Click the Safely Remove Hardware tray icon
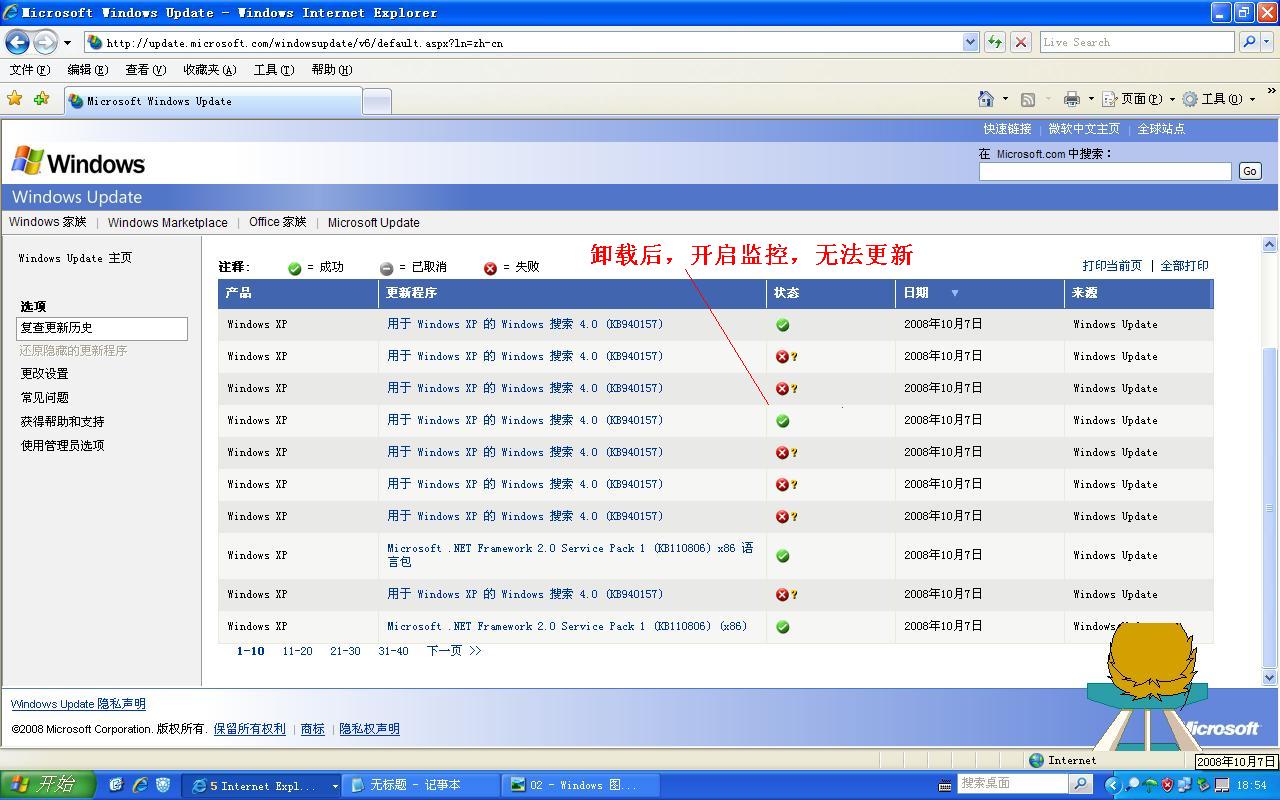 [1203, 785]
